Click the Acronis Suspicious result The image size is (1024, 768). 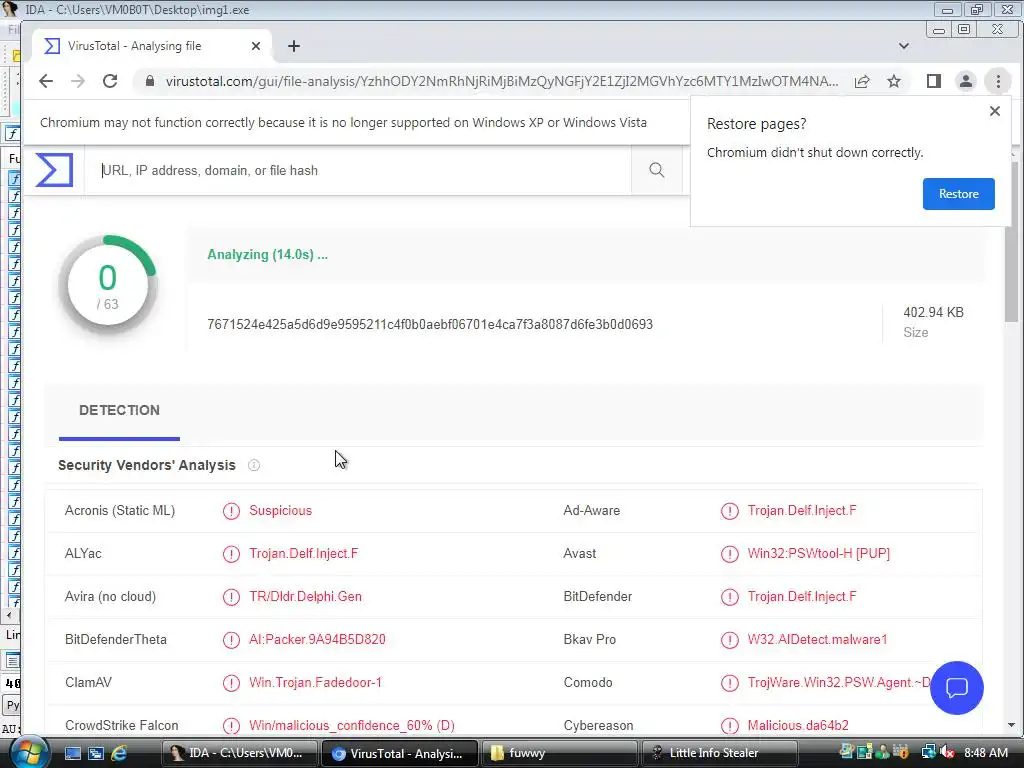pos(280,511)
